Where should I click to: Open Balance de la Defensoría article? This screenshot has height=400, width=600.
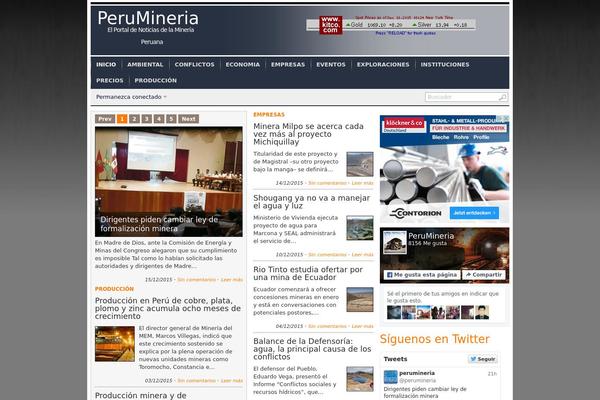[x=312, y=349]
